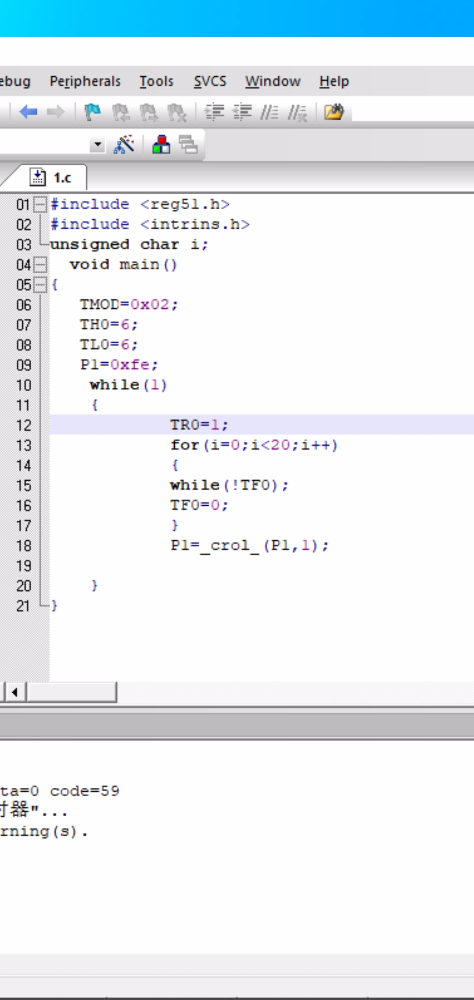This screenshot has height=1000, width=474.
Task: Comment out the selected lines
Action: pos(269,113)
